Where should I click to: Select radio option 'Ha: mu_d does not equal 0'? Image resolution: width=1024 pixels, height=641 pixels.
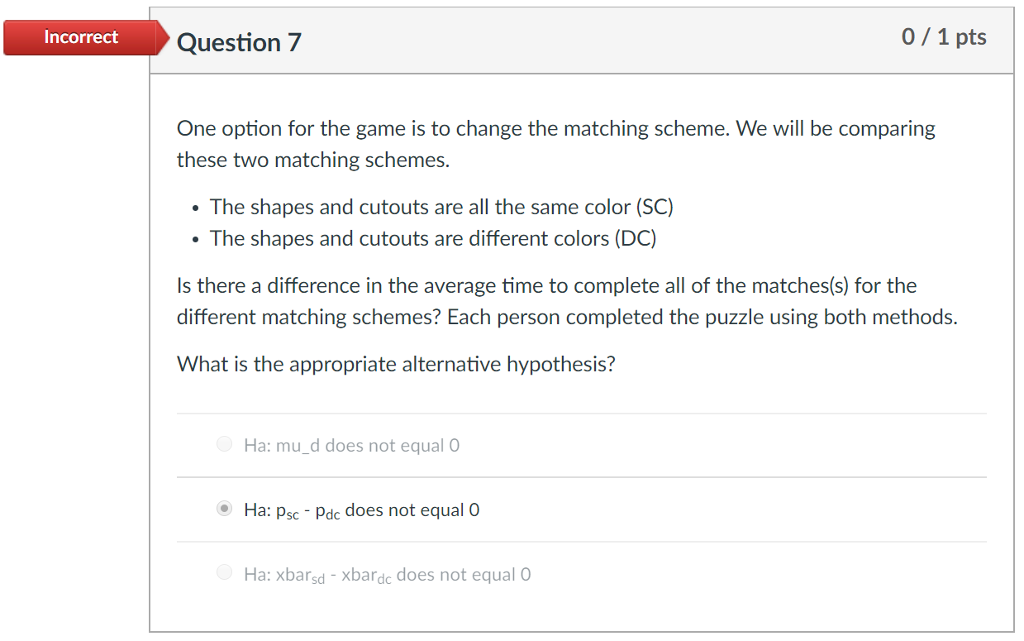[x=350, y=445]
